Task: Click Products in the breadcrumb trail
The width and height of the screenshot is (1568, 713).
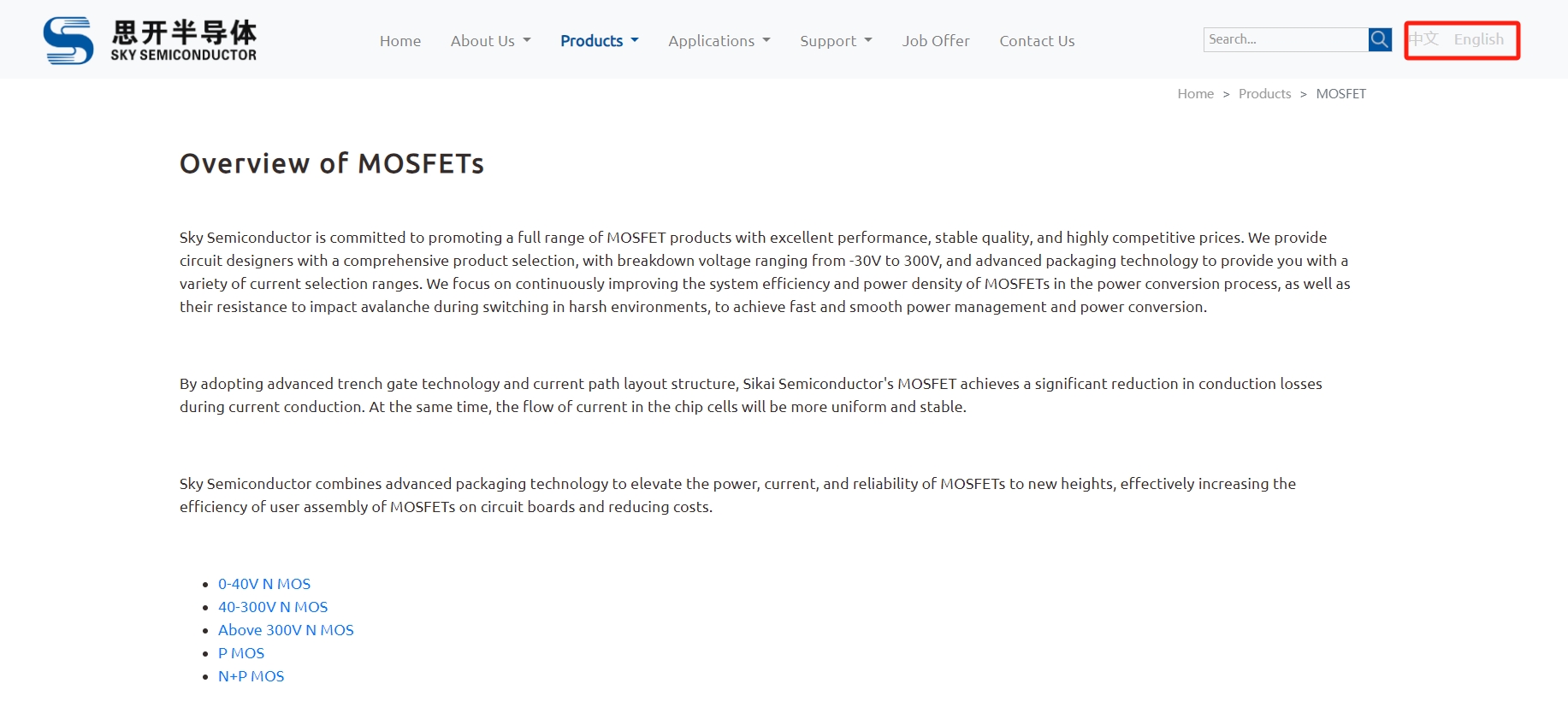Action: click(1264, 94)
